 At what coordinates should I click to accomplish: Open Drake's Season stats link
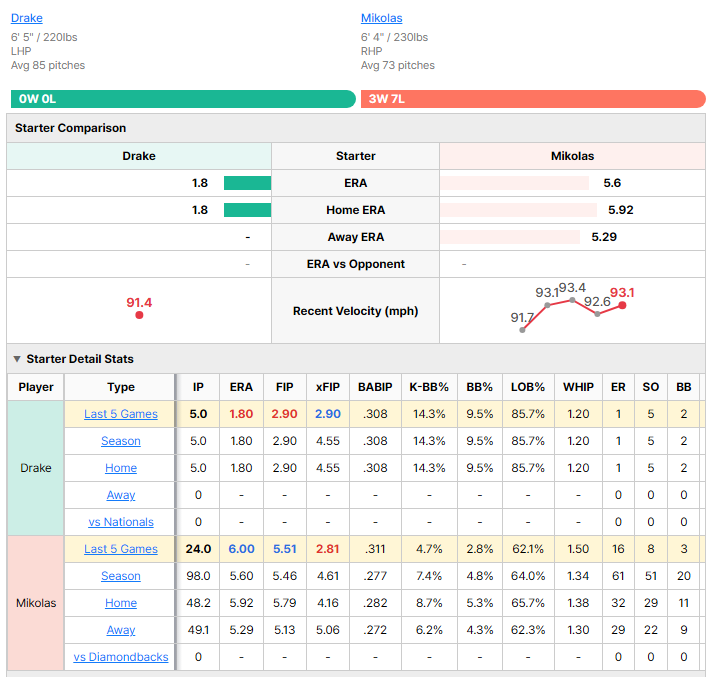[x=121, y=441]
